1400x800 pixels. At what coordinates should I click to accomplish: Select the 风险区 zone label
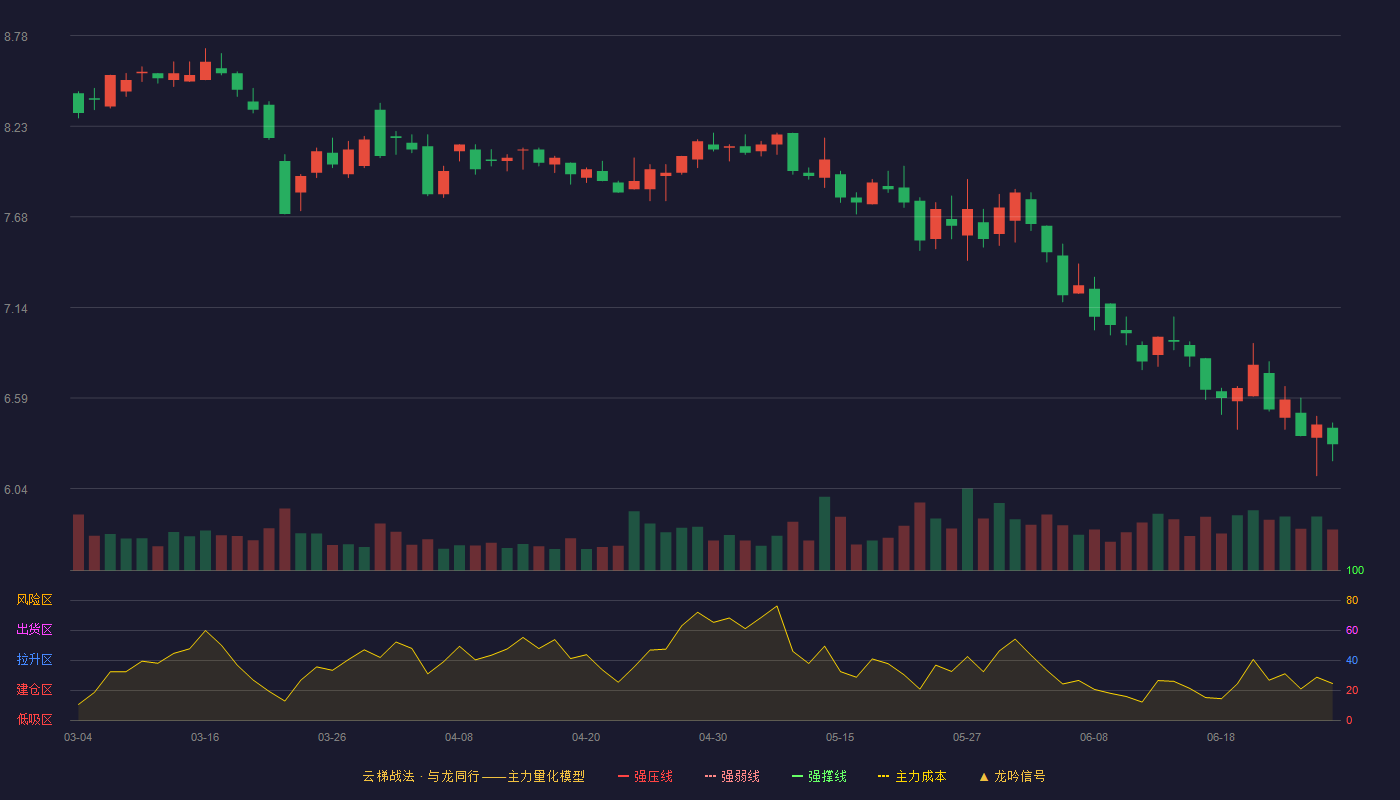coord(34,600)
